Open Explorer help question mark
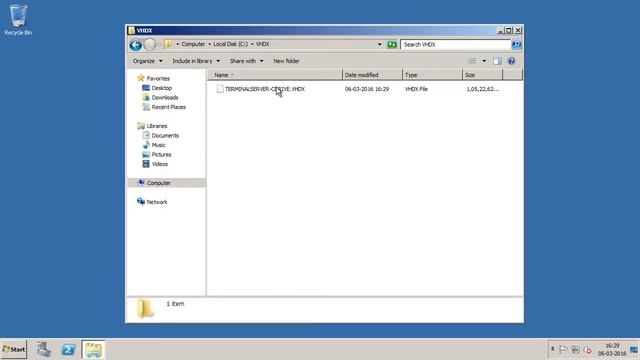 [511, 61]
